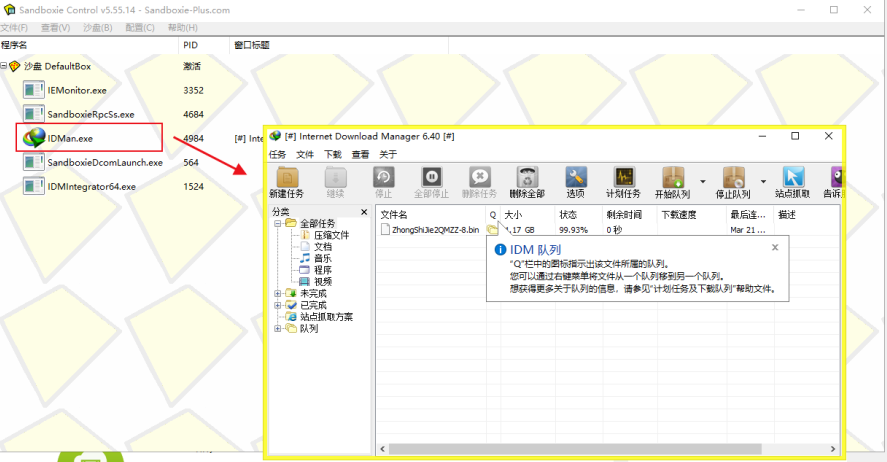
Task: Expand the 队列 category node
Action: coord(277,328)
